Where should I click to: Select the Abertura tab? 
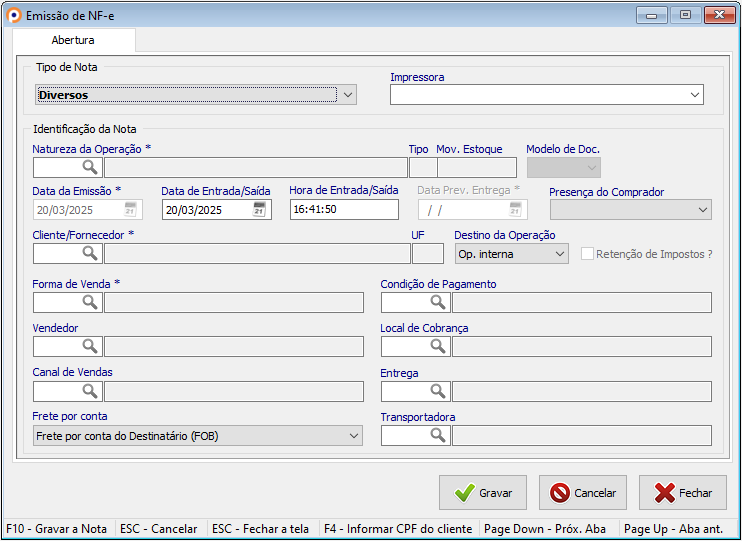coord(73,41)
